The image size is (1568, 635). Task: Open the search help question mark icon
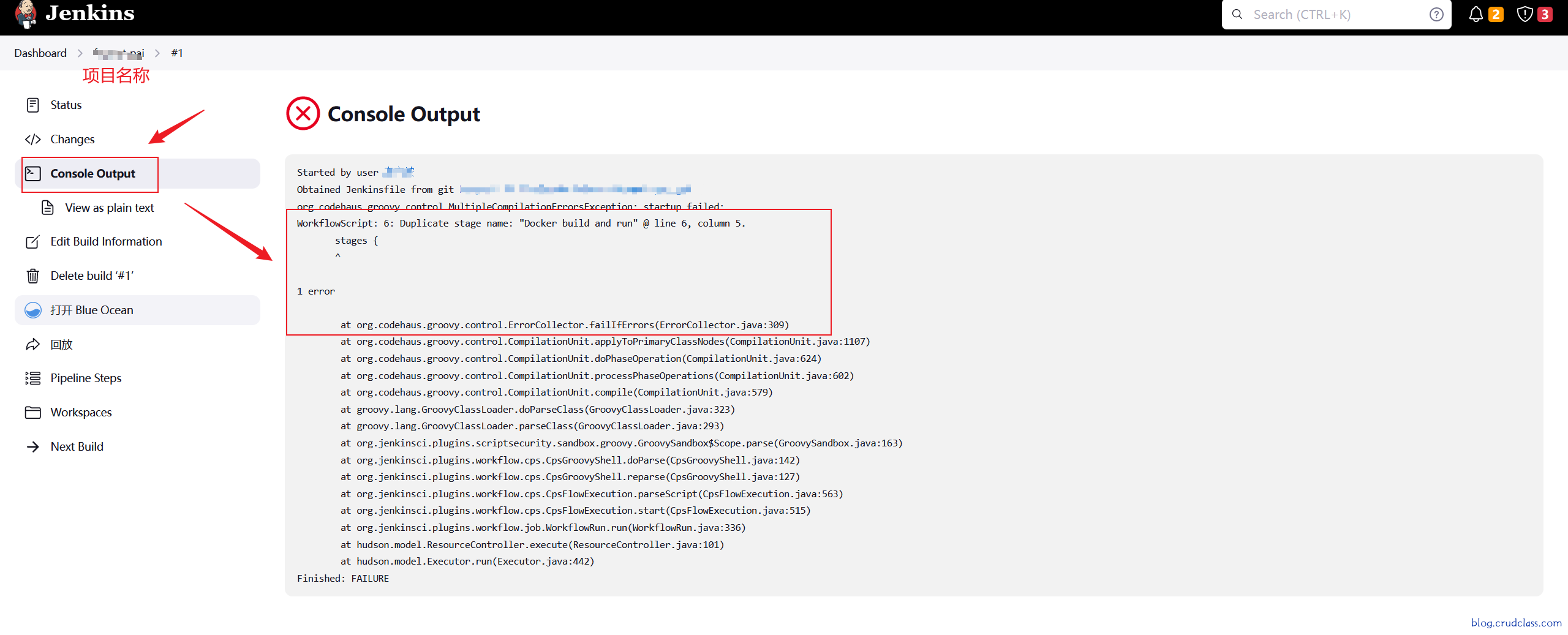[1436, 15]
